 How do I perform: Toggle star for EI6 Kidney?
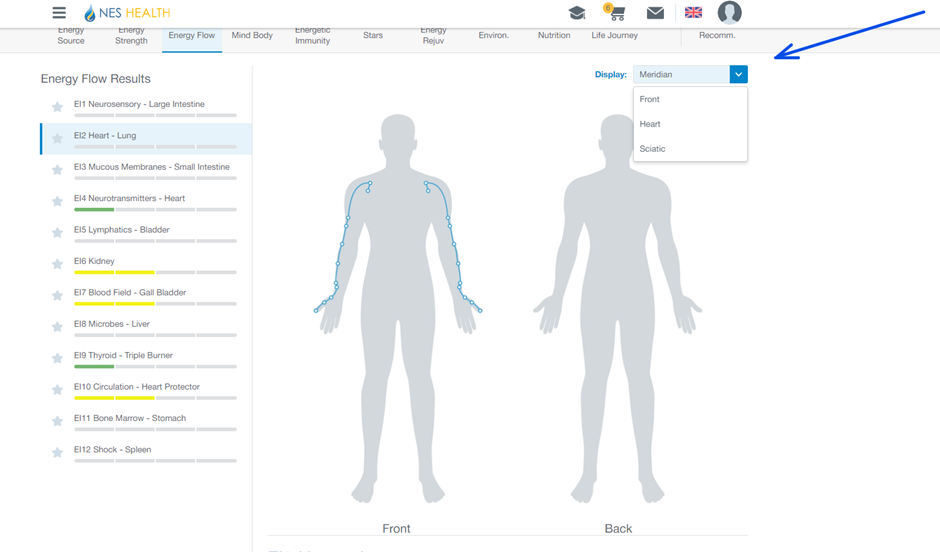click(x=58, y=264)
